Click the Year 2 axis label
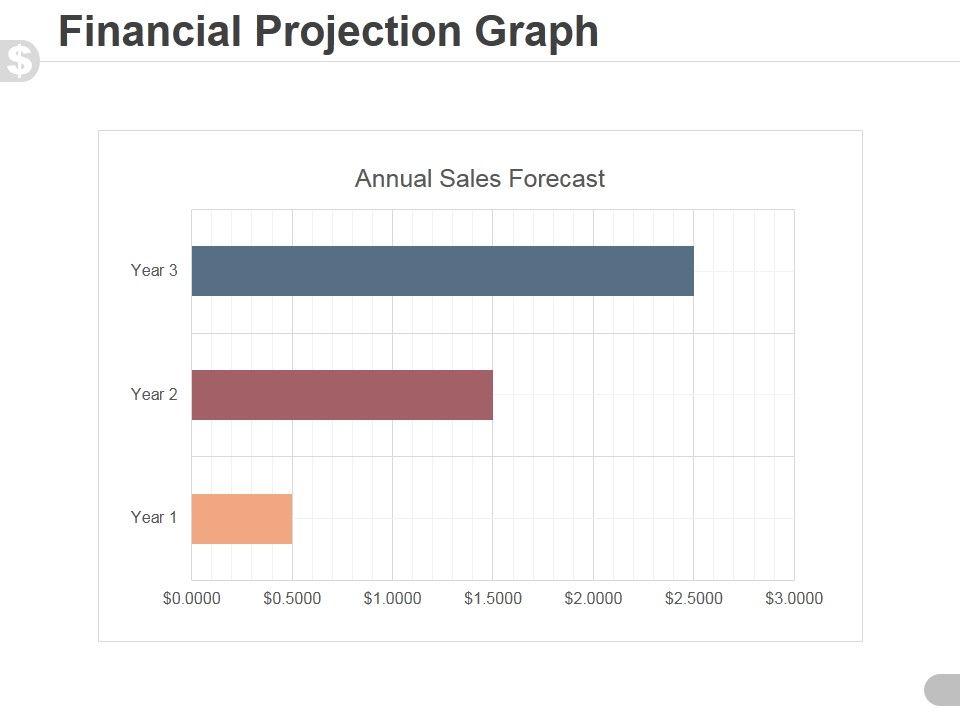The width and height of the screenshot is (960, 720). click(x=154, y=394)
